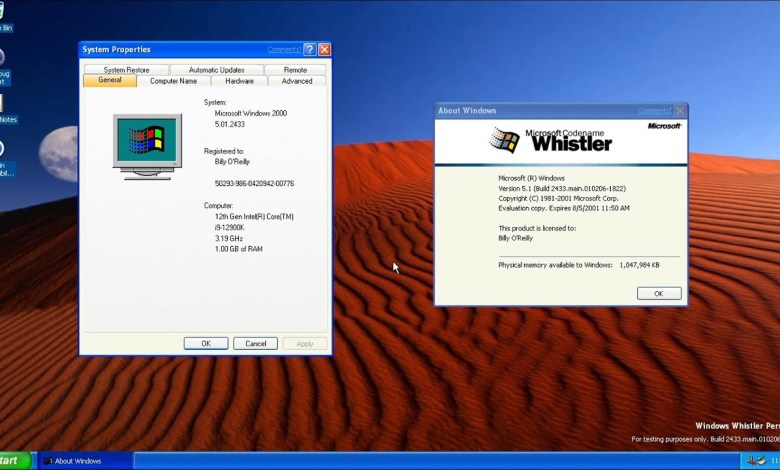Click the product ID 50293-986-0420942-00776
This screenshot has width=780, height=470.
point(254,184)
